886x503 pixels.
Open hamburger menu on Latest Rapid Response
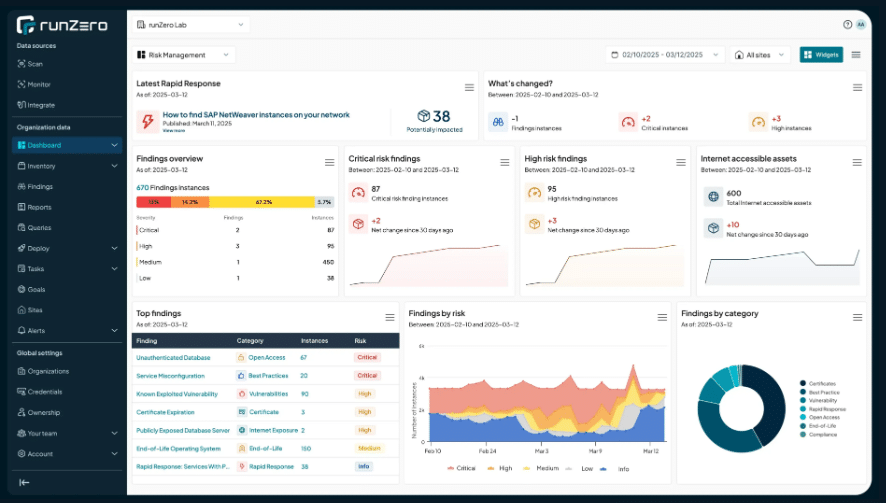click(469, 88)
